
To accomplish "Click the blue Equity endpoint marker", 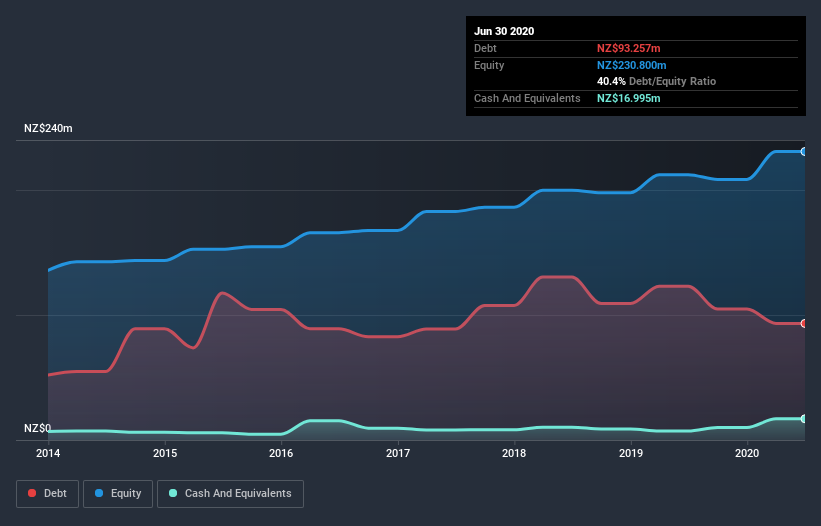I will pyautogui.click(x=804, y=152).
